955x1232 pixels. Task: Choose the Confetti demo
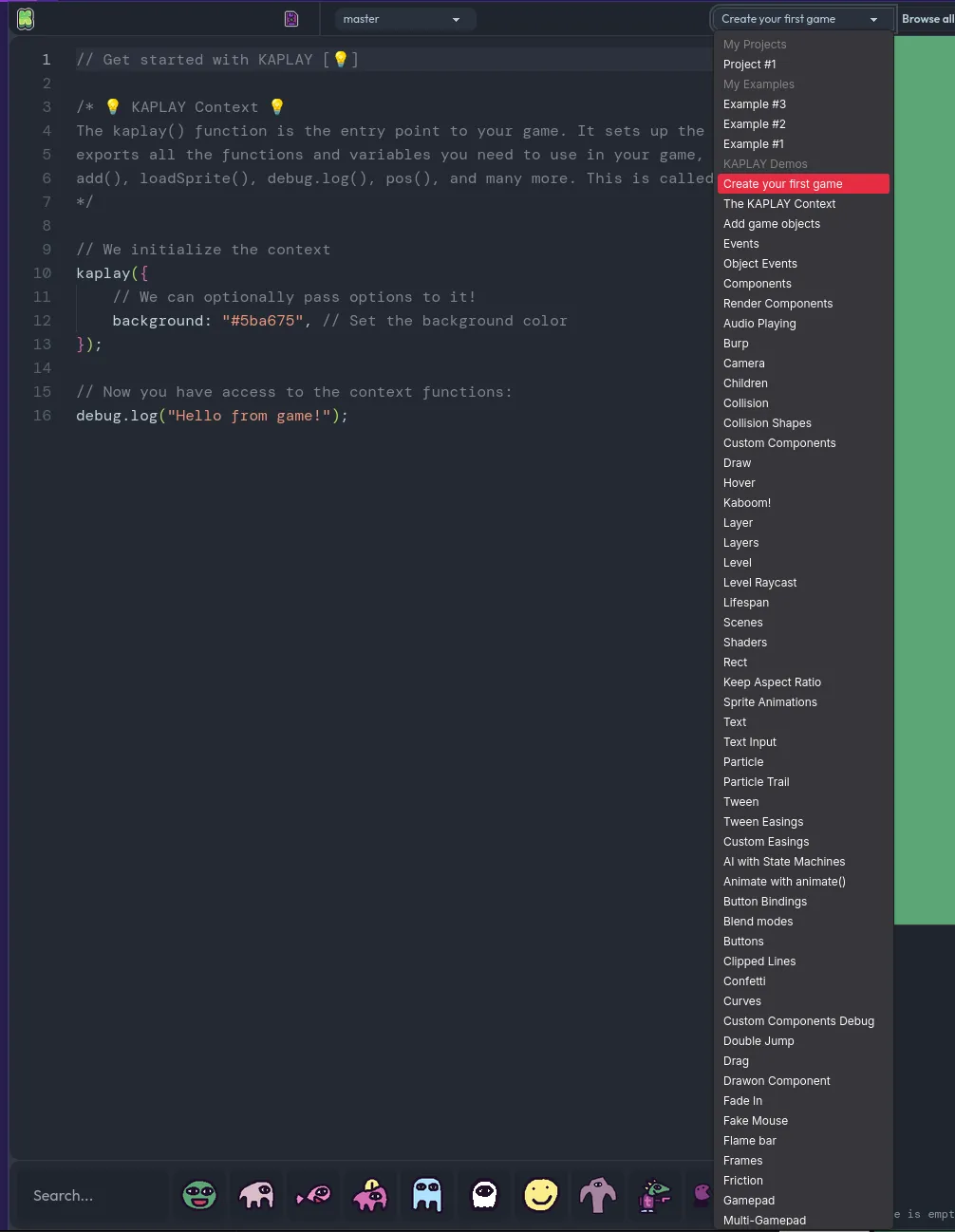803,981
